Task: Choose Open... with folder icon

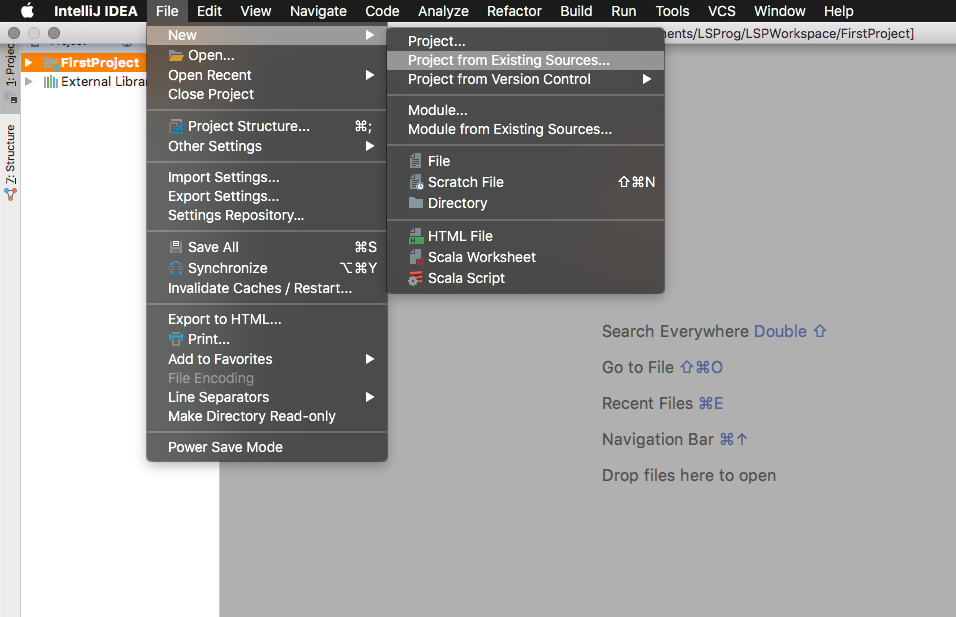Action: [x=267, y=55]
